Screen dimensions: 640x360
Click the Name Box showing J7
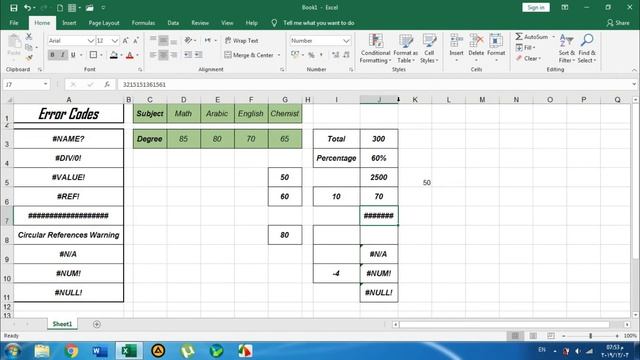(21, 84)
